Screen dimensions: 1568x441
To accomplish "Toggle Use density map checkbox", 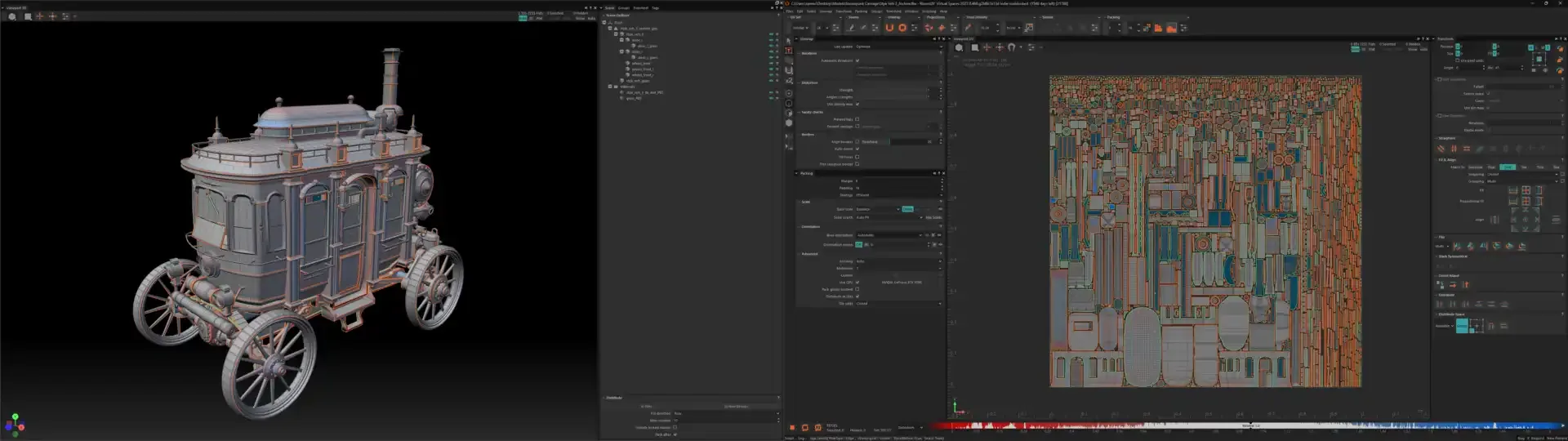I will coord(857,104).
